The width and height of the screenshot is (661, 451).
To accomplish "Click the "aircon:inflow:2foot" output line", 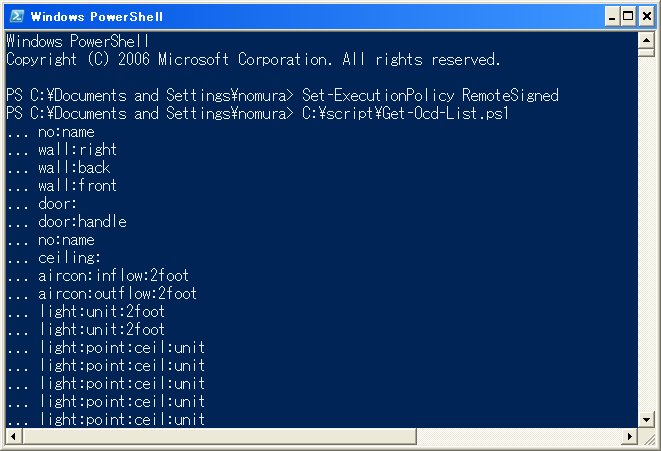I will pyautogui.click(x=113, y=276).
